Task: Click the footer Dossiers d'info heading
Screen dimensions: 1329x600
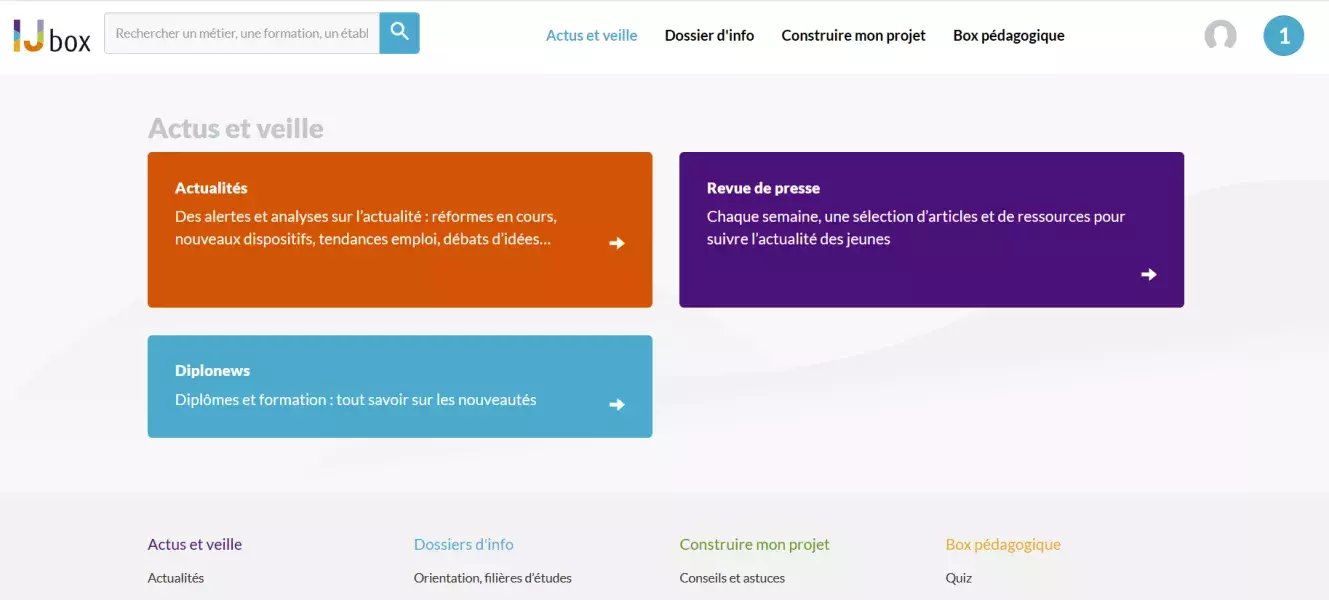Action: 463,545
